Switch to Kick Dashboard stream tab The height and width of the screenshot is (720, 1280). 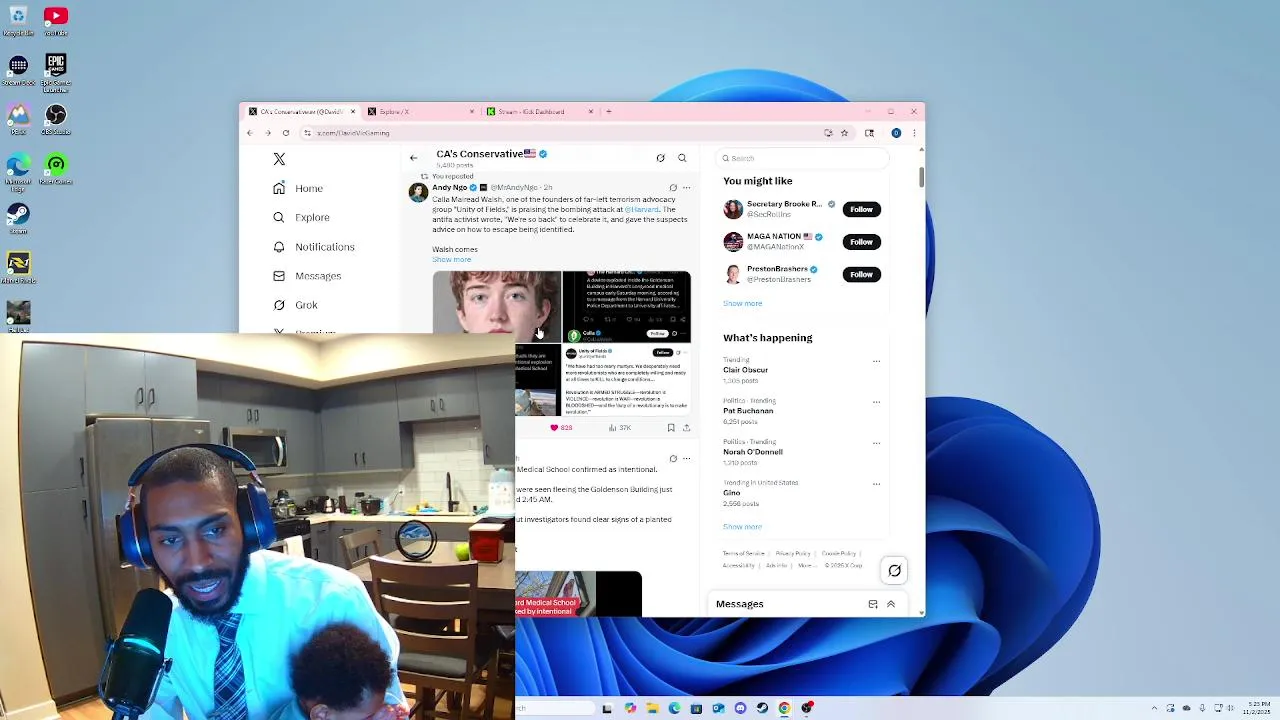539,112
